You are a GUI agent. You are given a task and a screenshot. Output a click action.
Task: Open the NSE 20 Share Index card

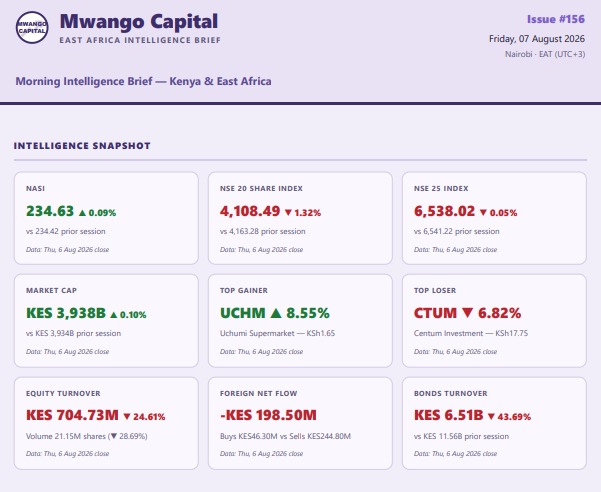click(x=300, y=218)
